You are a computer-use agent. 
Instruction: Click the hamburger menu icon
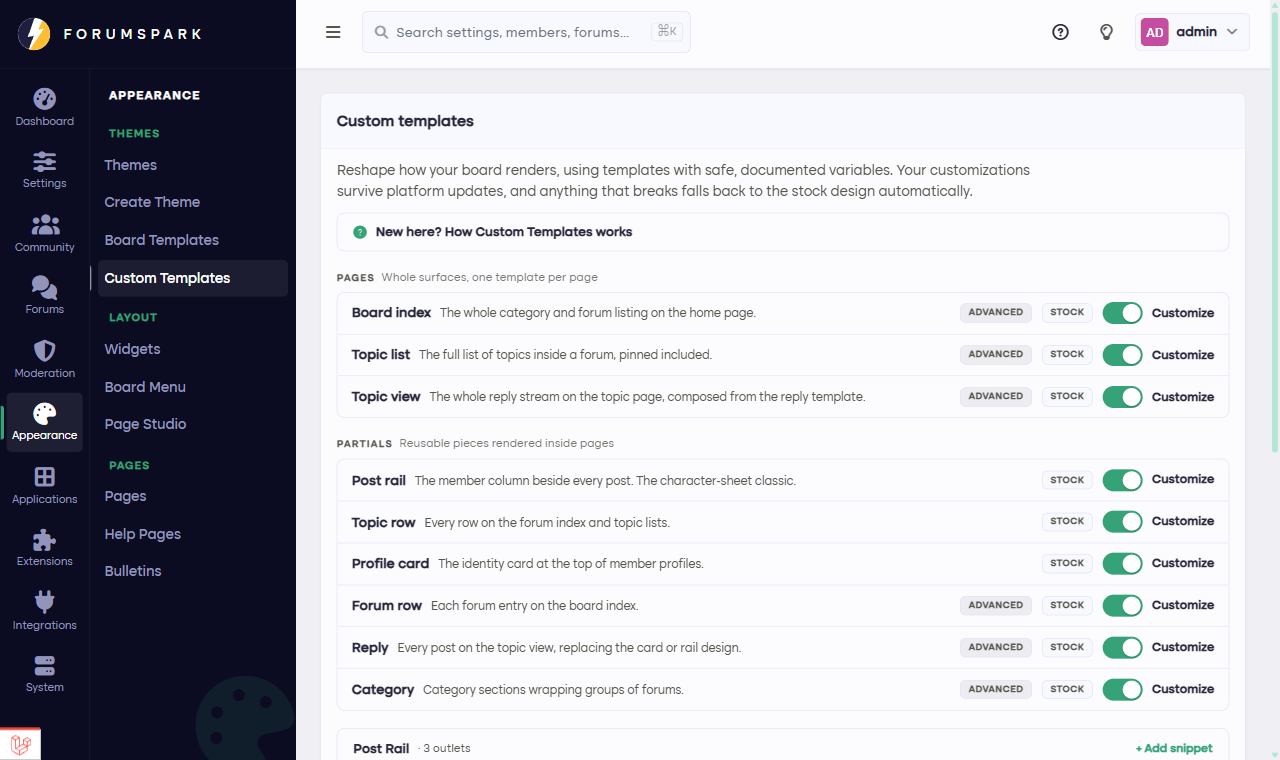[x=333, y=32]
